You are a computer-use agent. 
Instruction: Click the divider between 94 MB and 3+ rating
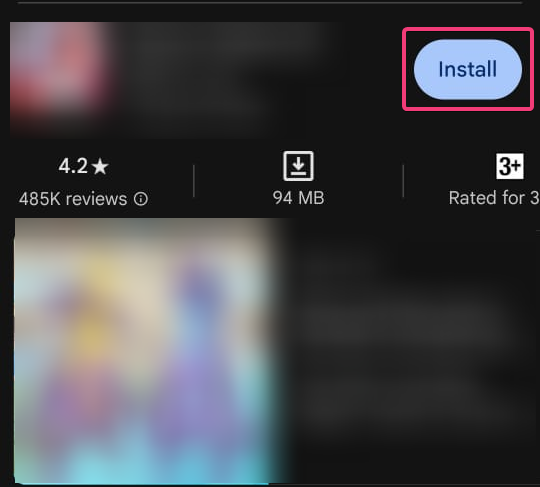[x=403, y=181]
